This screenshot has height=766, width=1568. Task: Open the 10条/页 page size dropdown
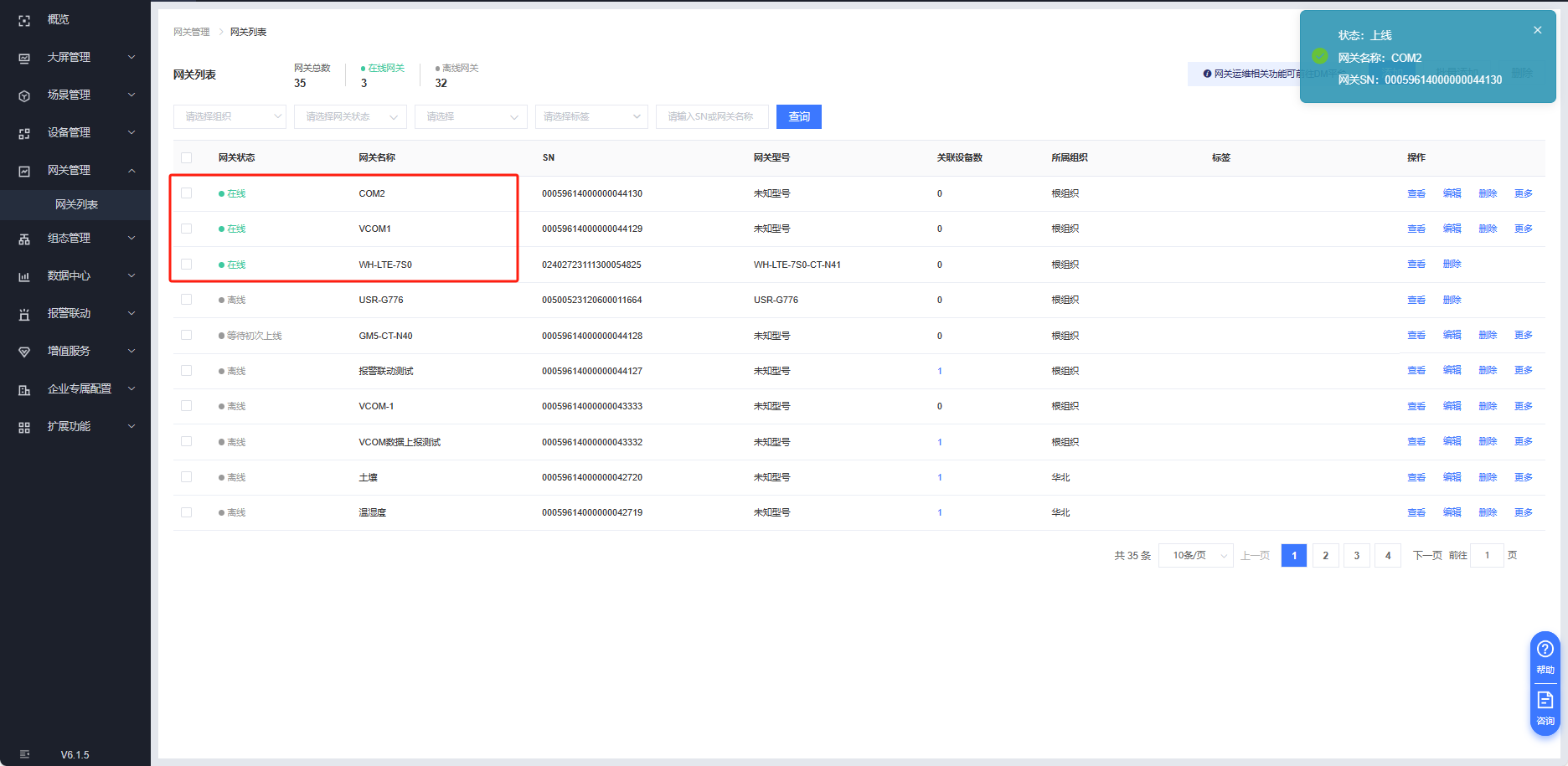tap(1195, 556)
